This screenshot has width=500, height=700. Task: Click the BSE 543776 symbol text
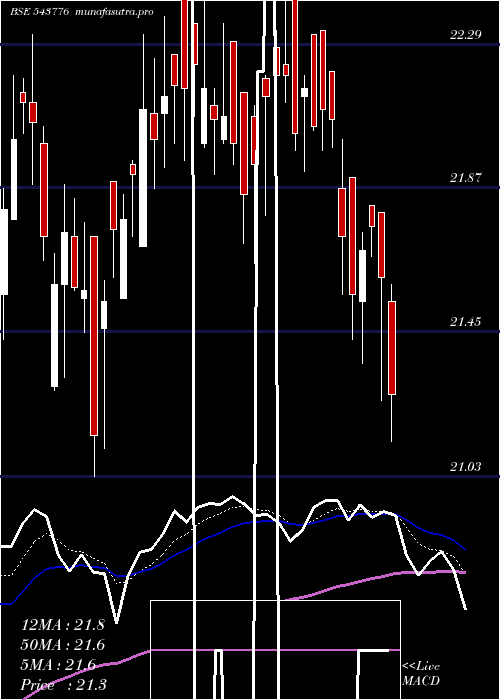(40, 12)
